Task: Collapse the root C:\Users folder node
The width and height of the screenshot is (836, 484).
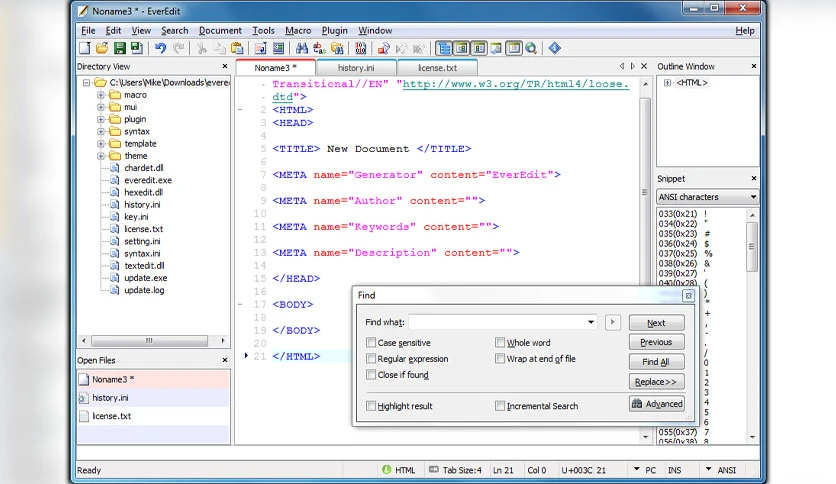Action: (x=86, y=83)
